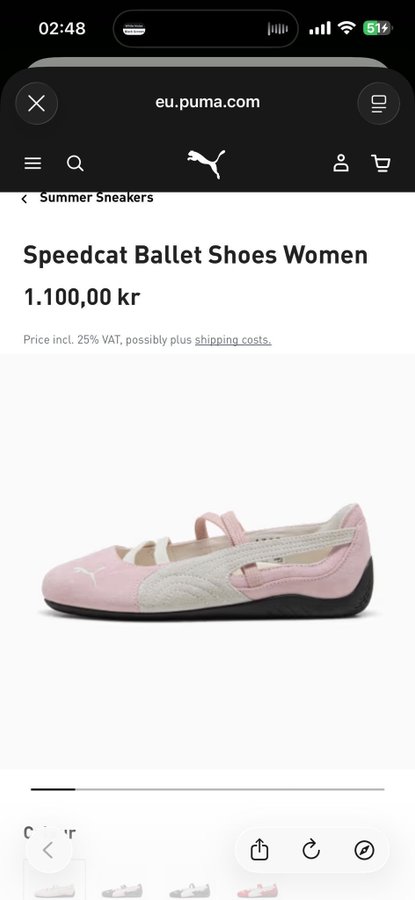The height and width of the screenshot is (900, 415).
Task: Go to the Puma logo homepage
Action: [207, 164]
